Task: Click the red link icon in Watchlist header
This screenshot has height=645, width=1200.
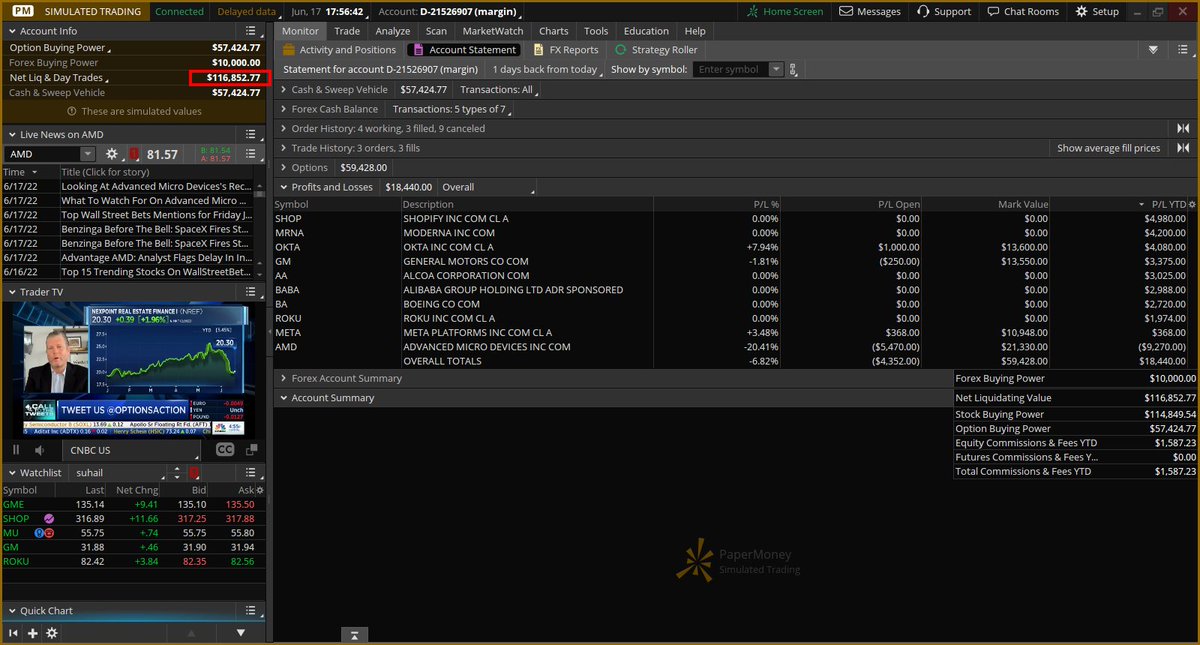Action: click(194, 472)
